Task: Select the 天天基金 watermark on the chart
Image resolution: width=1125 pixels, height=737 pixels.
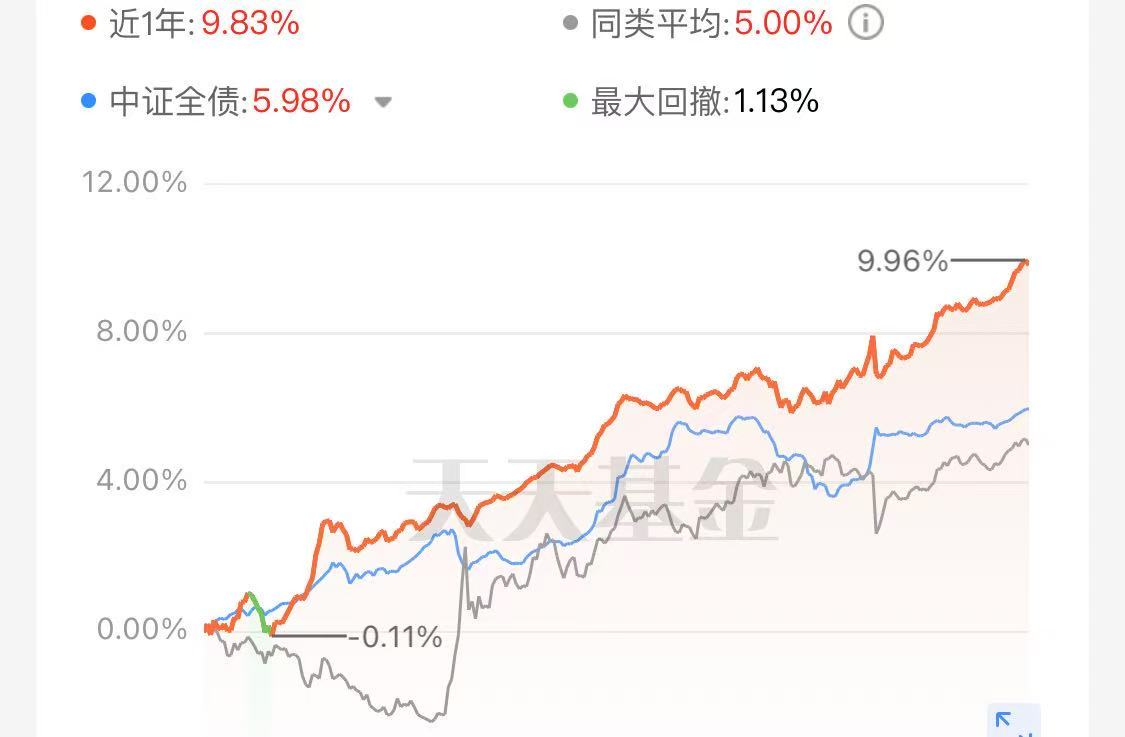Action: [592, 499]
